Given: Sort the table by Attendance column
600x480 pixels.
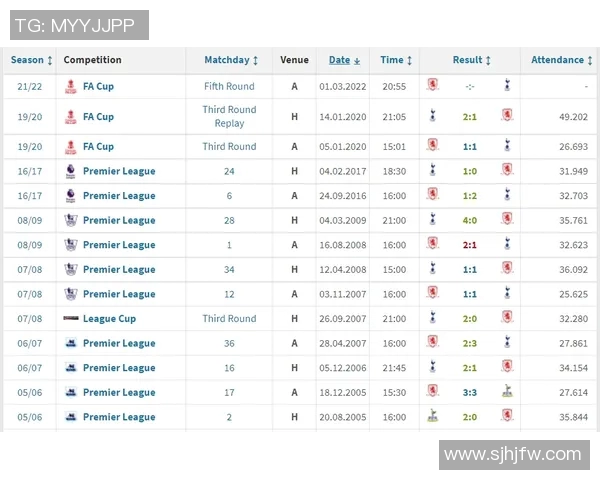Looking at the screenshot, I should (x=561, y=60).
